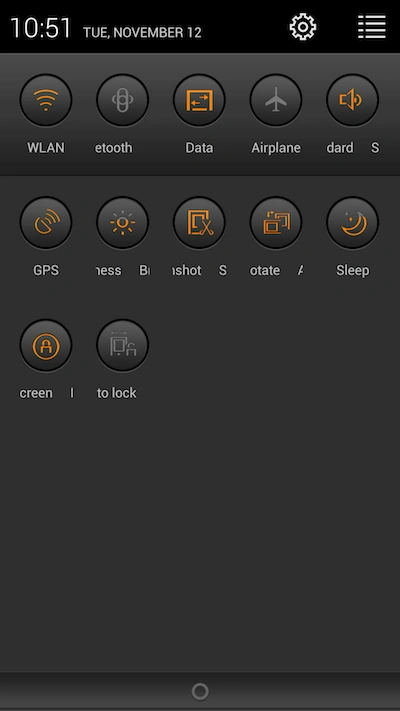400x711 pixels.
Task: Toggle the WLAN wifi button
Action: [x=46, y=100]
